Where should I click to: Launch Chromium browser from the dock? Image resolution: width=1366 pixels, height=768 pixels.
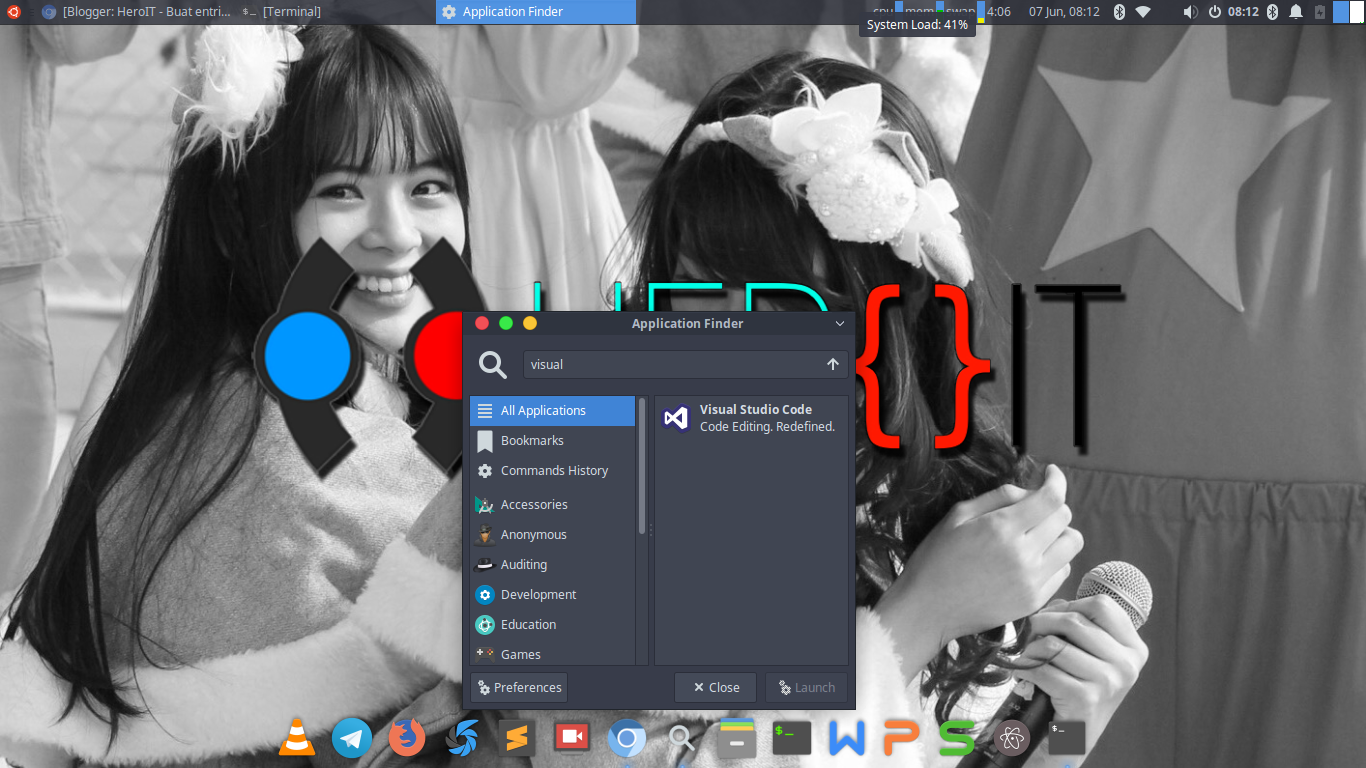tap(627, 738)
